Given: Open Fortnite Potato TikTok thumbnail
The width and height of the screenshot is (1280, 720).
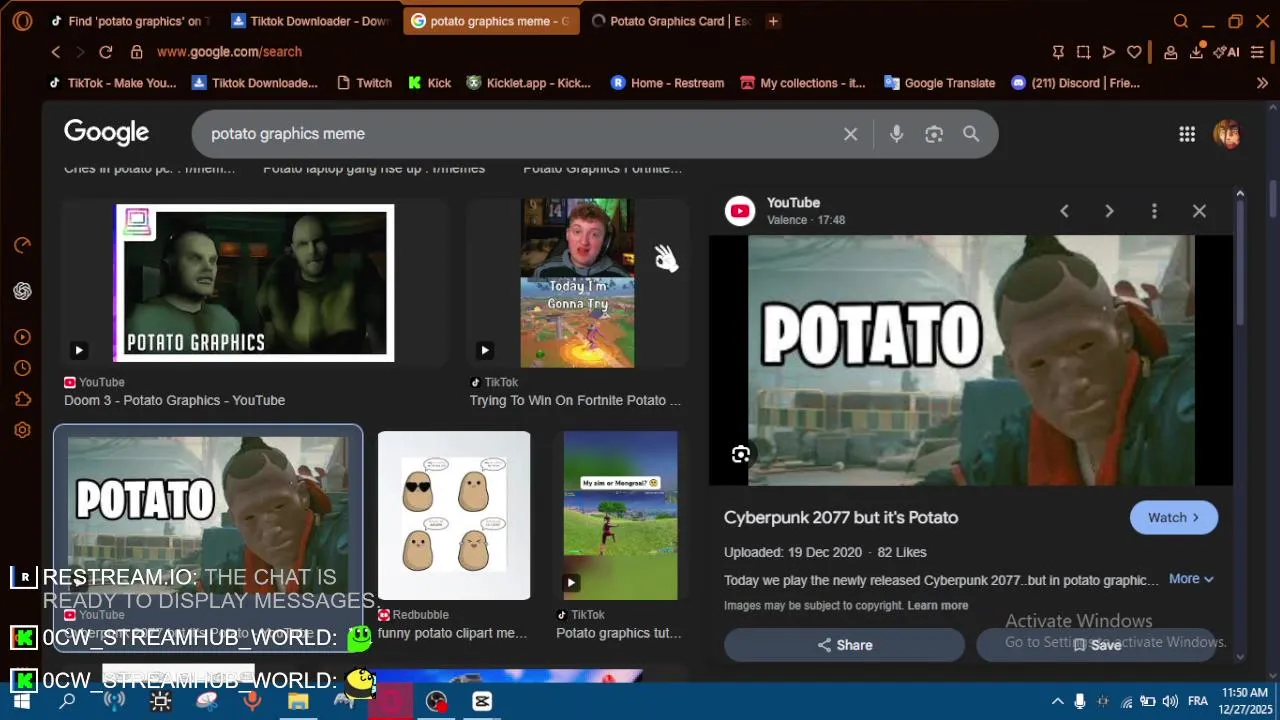Looking at the screenshot, I should [577, 283].
